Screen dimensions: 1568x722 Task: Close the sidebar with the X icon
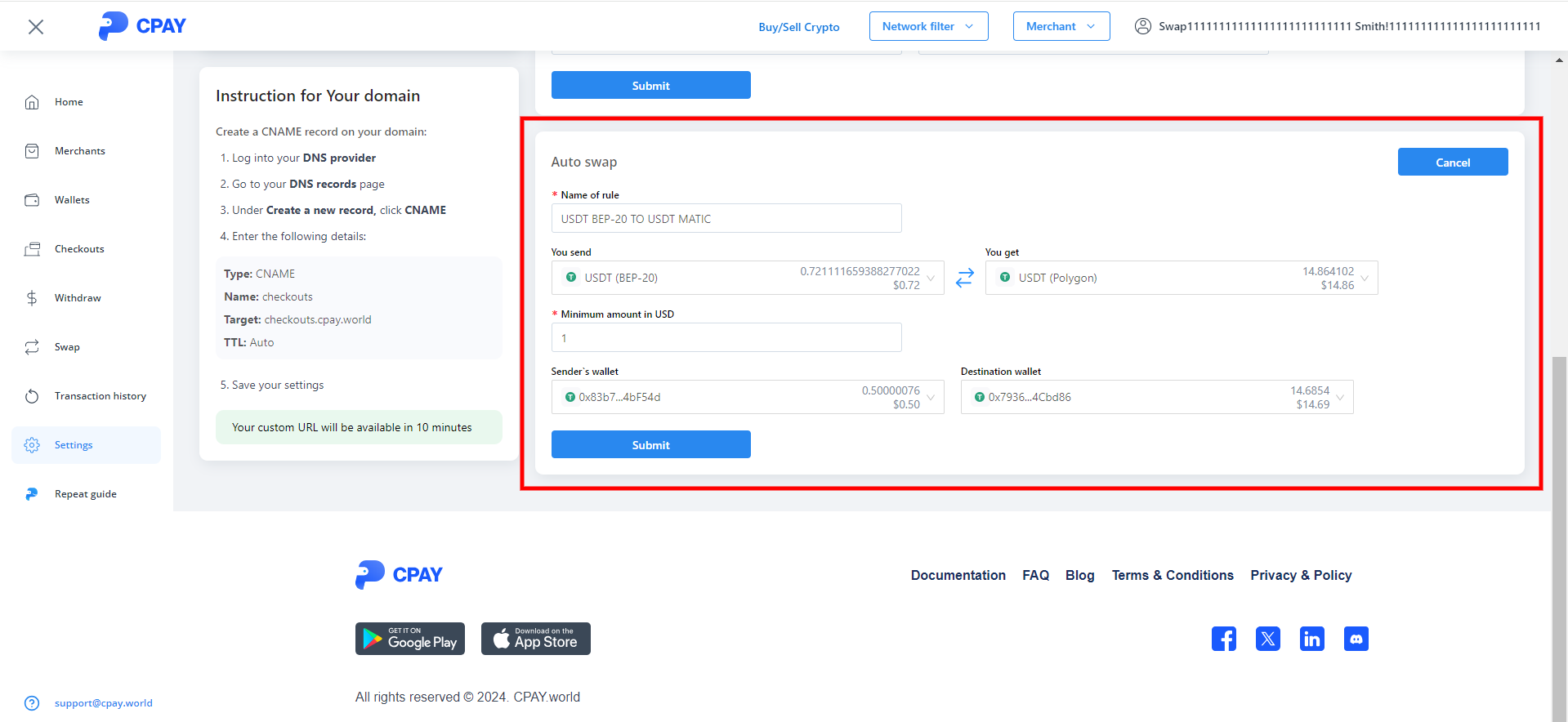(36, 27)
